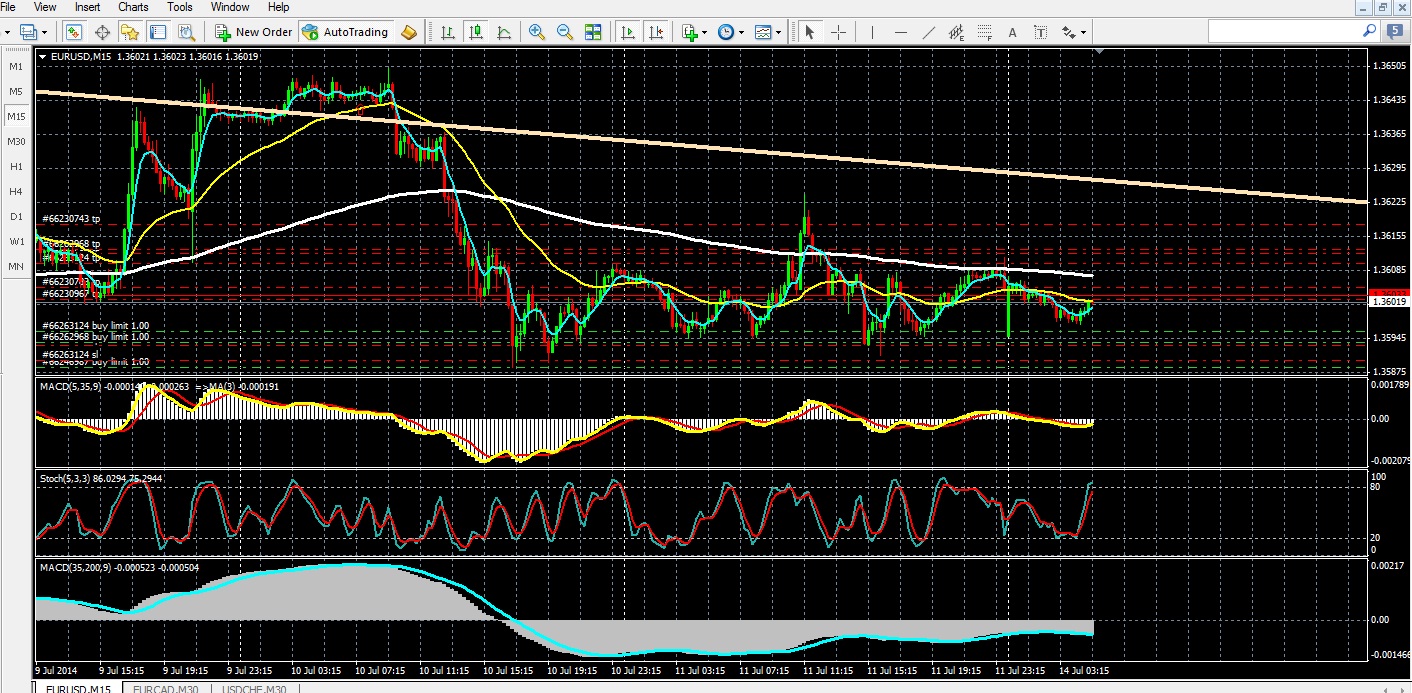Image resolution: width=1412 pixels, height=693 pixels.
Task: Open the Help menu
Action: (278, 7)
